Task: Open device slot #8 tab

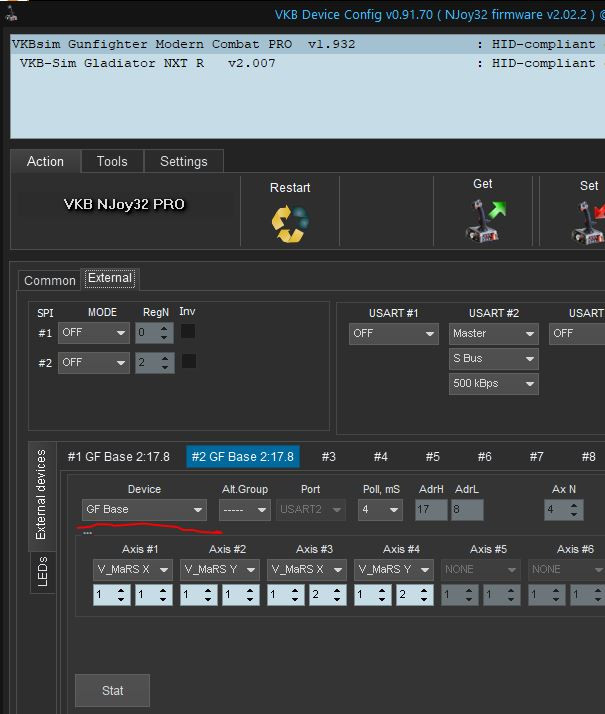Action: [x=588, y=457]
